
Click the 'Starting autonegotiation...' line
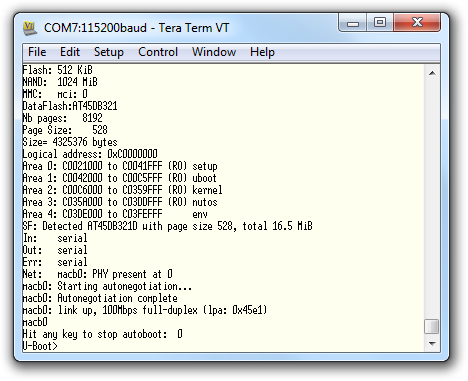tap(107, 286)
